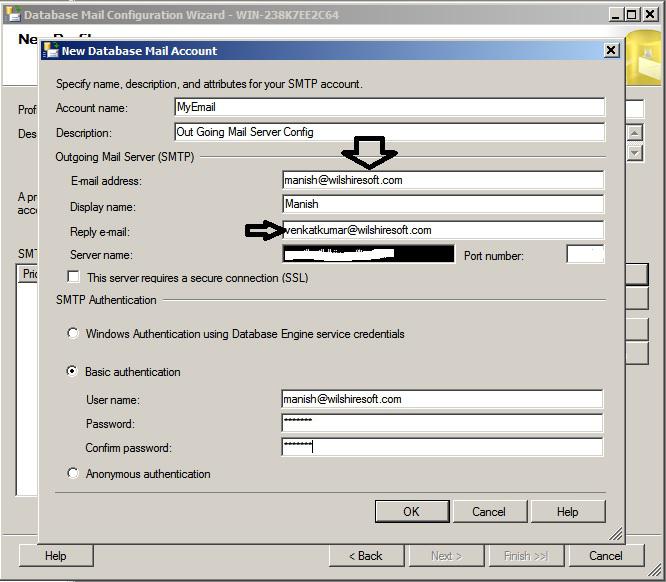Viewport: 666px width, 582px height.
Task: Click the Password field
Action: click(442, 423)
